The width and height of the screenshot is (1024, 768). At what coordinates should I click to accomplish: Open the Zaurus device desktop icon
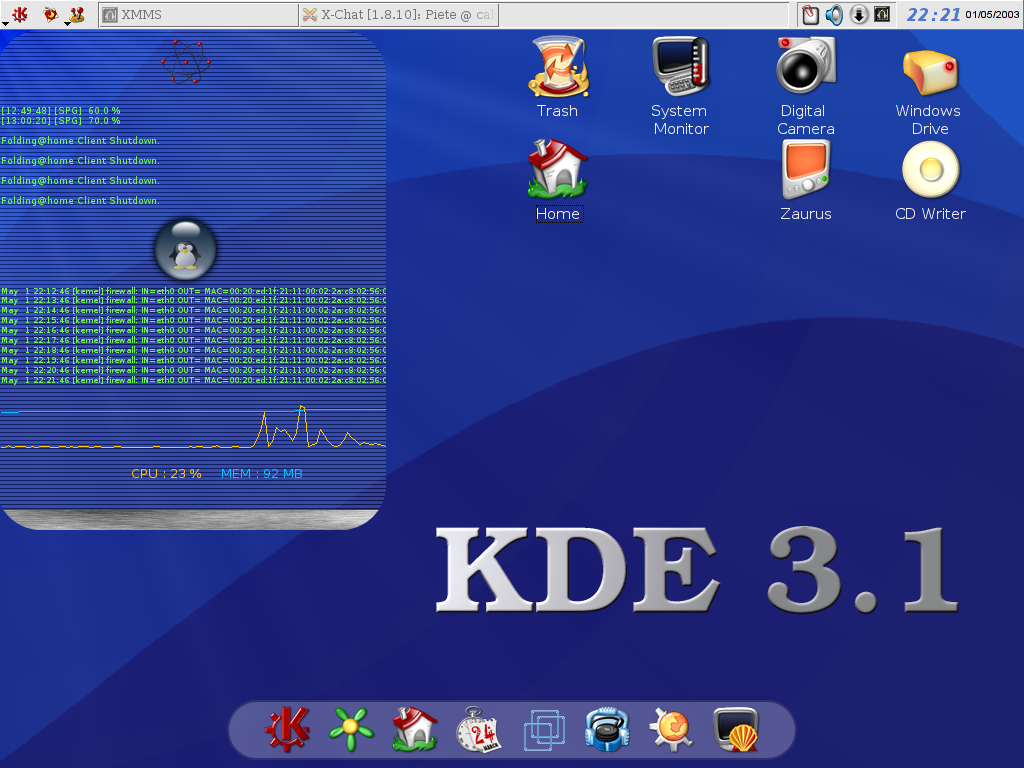pyautogui.click(x=806, y=170)
